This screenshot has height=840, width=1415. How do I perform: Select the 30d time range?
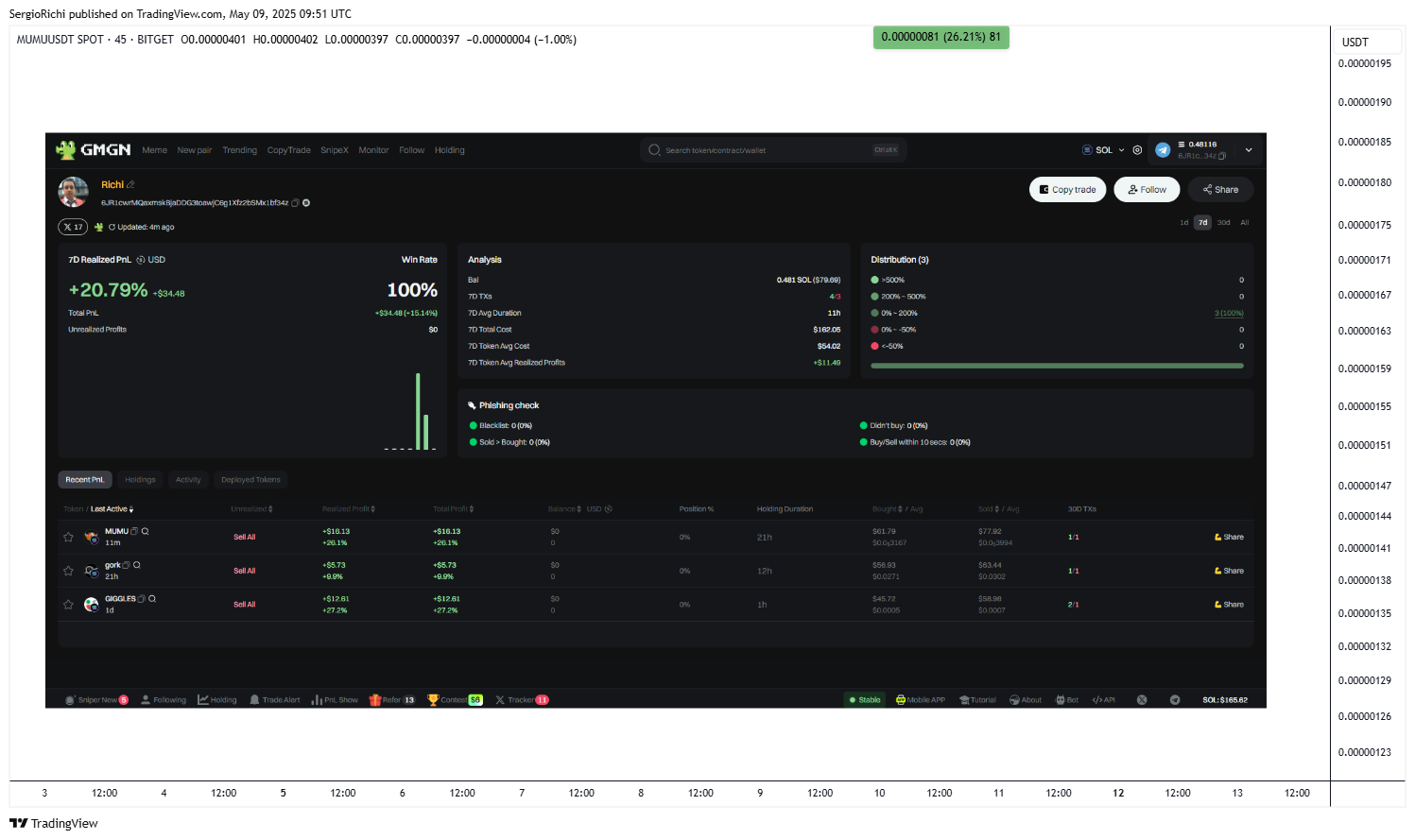pyautogui.click(x=1224, y=223)
